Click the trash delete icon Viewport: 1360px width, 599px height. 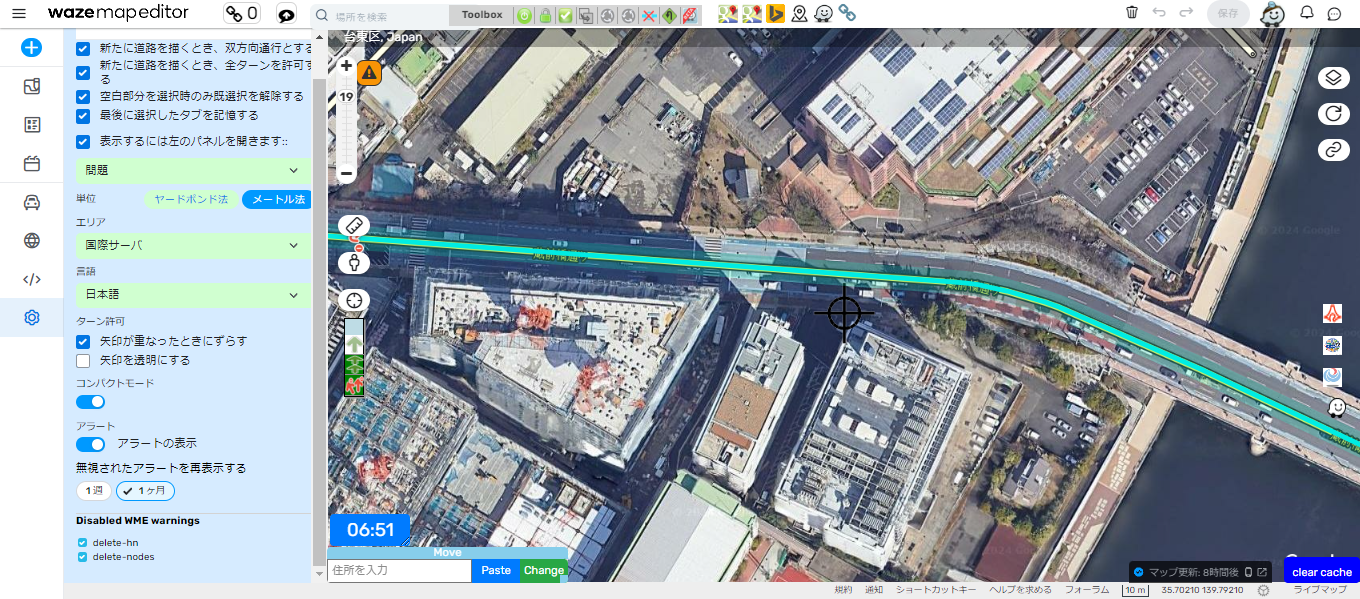point(1131,13)
